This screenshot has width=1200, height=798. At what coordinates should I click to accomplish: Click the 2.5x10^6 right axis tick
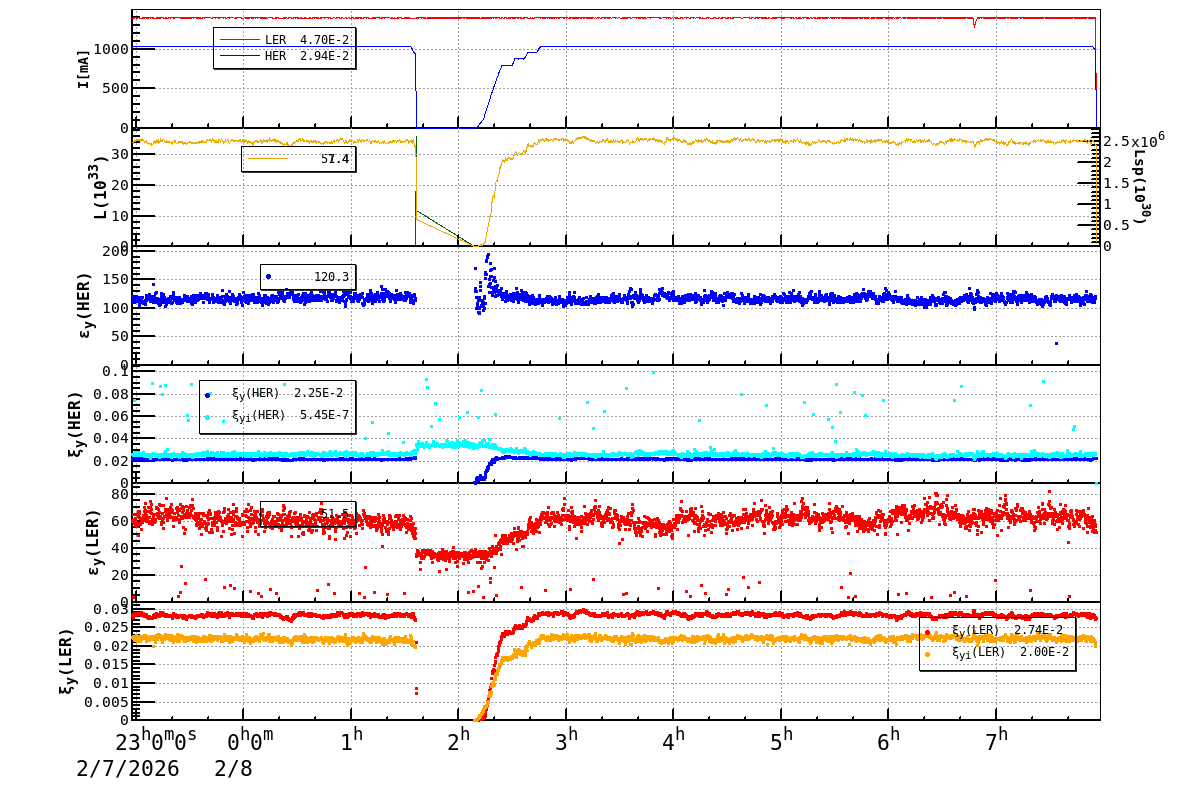click(x=1134, y=139)
